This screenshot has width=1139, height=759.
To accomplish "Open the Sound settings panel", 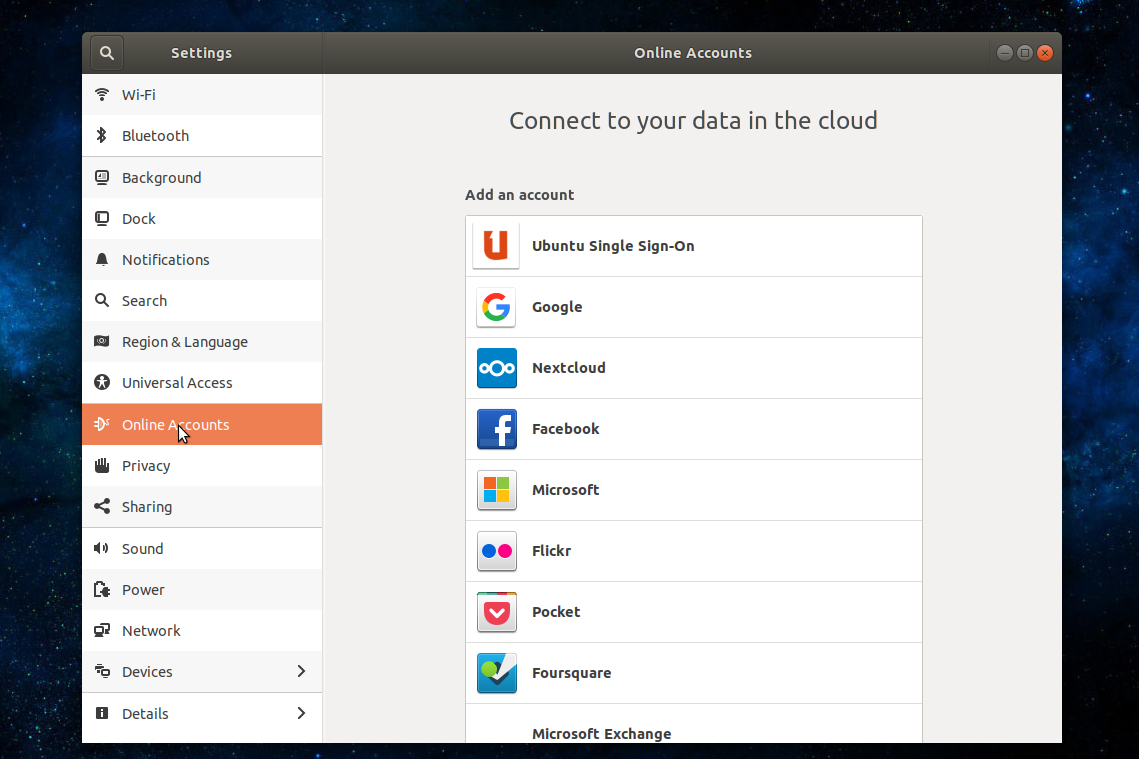I will click(x=202, y=548).
